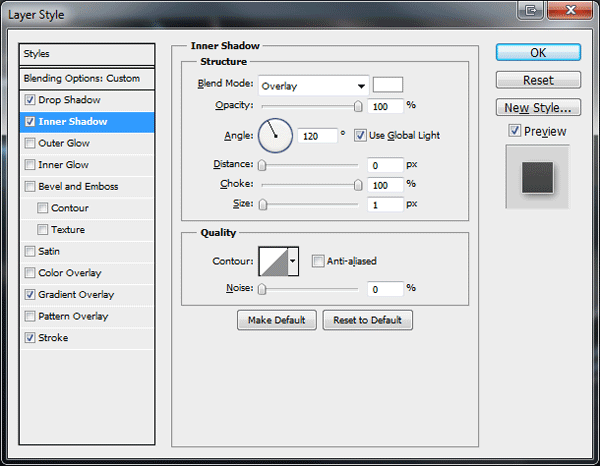Select the Gradient Overlay style label
The height and width of the screenshot is (466, 600).
coord(76,295)
